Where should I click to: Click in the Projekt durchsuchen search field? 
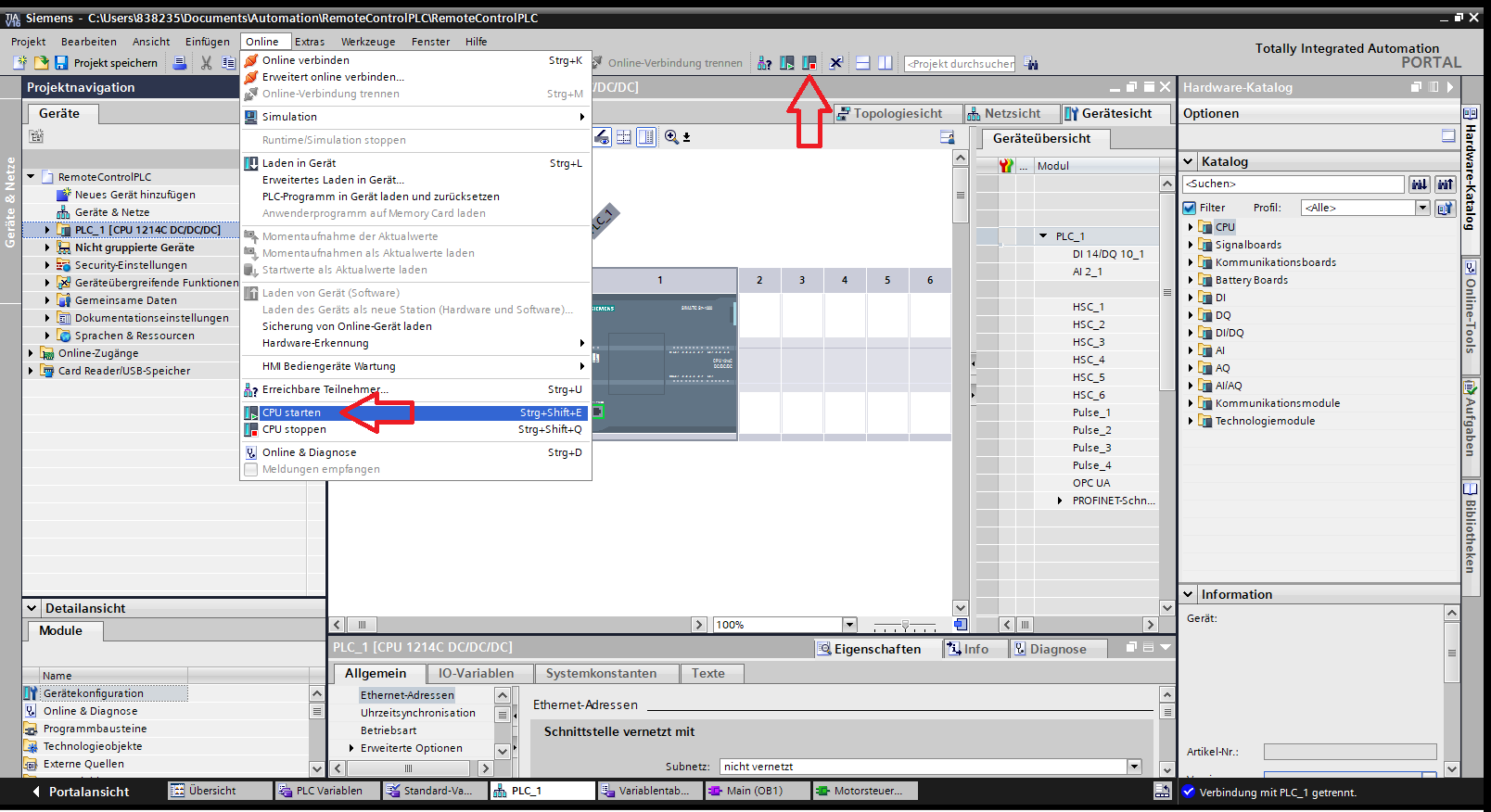pyautogui.click(x=960, y=64)
